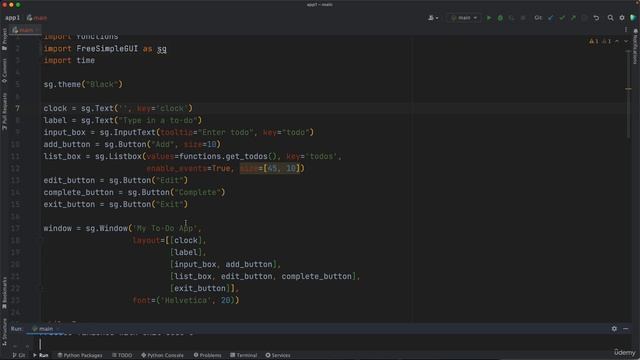Click the 'sg.theme("Black")' line
Viewport: 640px width, 360px height.
(83, 84)
